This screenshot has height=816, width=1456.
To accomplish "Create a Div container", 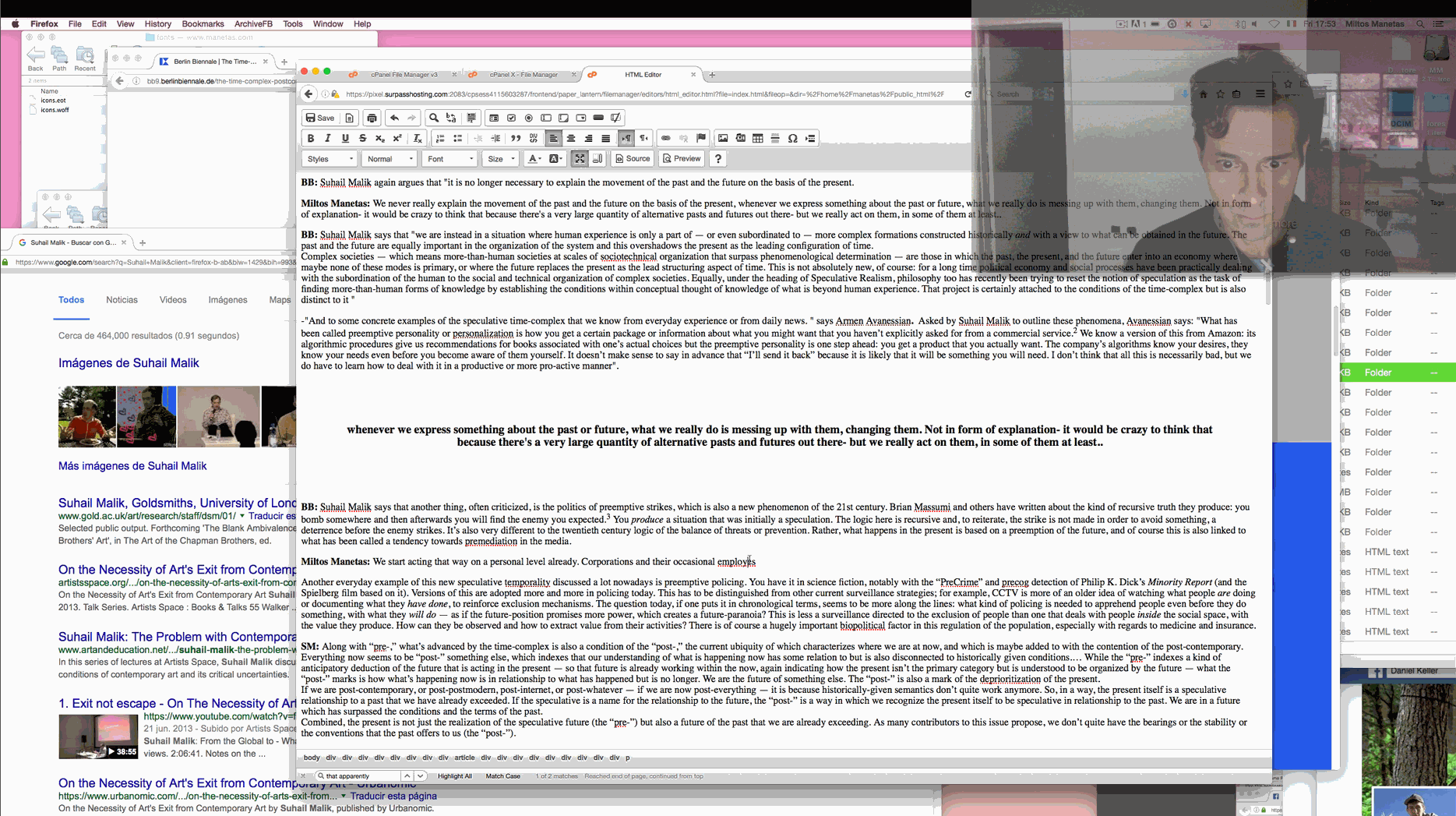I will (534, 138).
